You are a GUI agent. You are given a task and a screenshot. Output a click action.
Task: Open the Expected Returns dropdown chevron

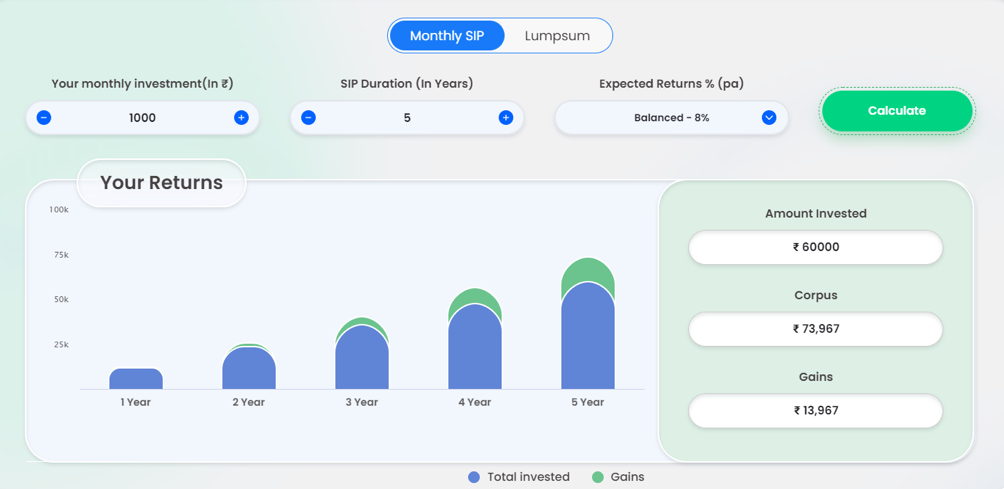769,118
